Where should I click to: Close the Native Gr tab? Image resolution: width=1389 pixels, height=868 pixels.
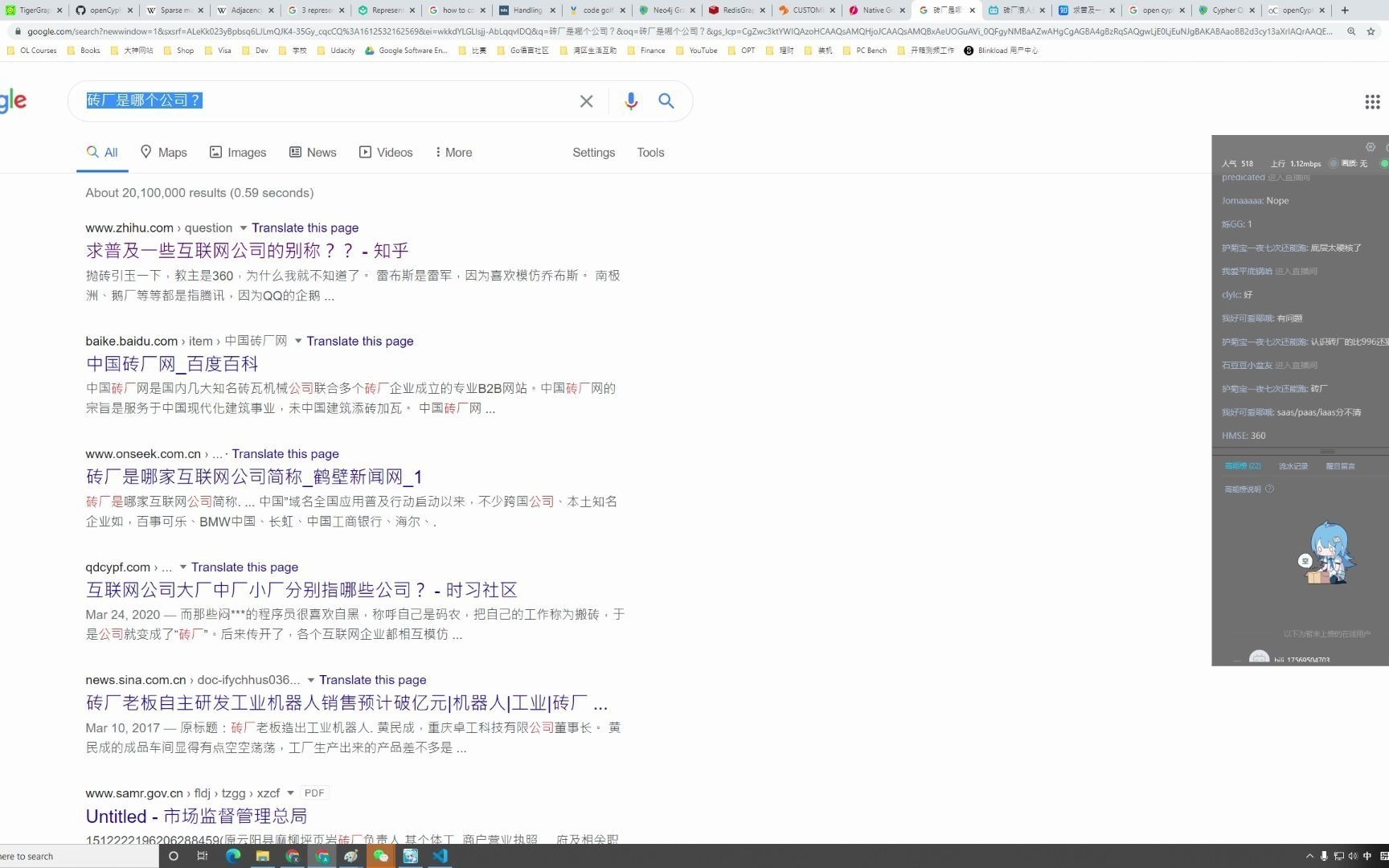pyautogui.click(x=903, y=10)
